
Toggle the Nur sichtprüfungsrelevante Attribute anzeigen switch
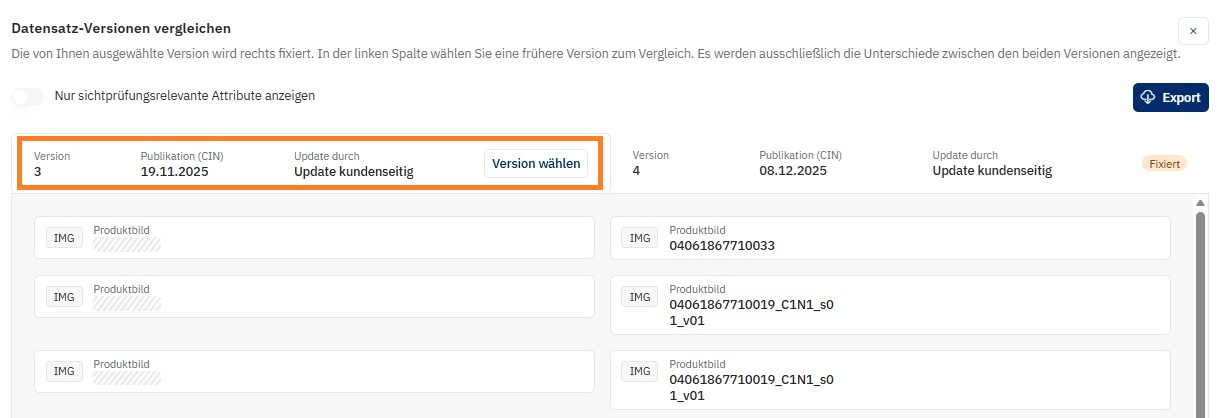28,97
